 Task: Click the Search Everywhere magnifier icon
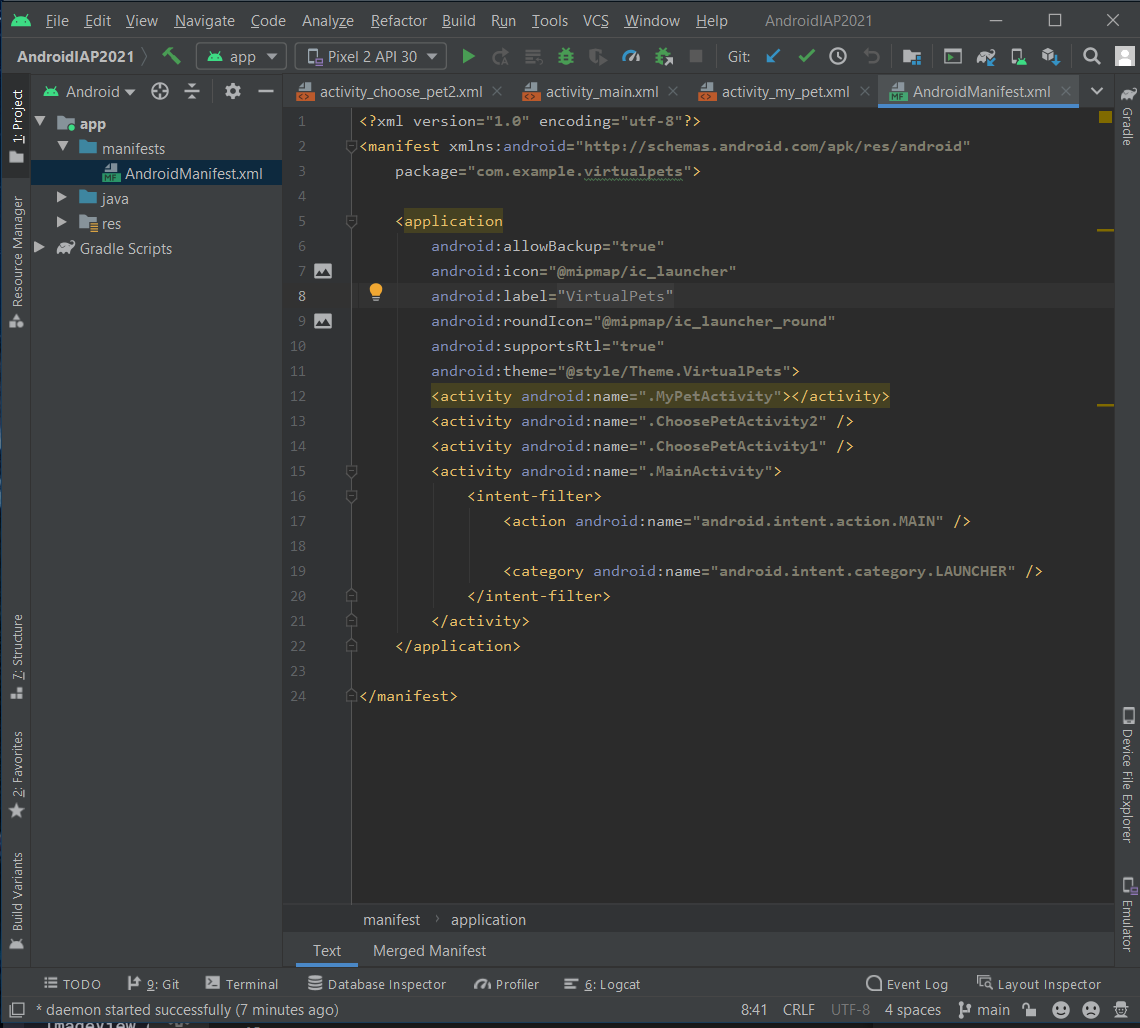pos(1092,57)
